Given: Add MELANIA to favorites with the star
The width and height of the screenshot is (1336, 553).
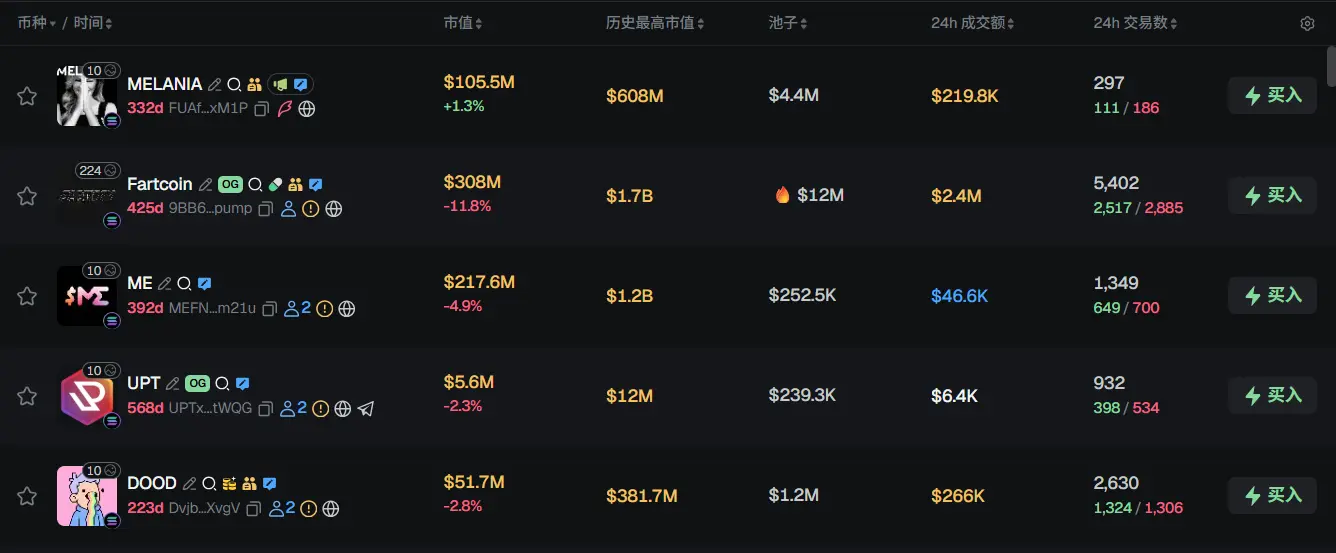Looking at the screenshot, I should coord(27,96).
